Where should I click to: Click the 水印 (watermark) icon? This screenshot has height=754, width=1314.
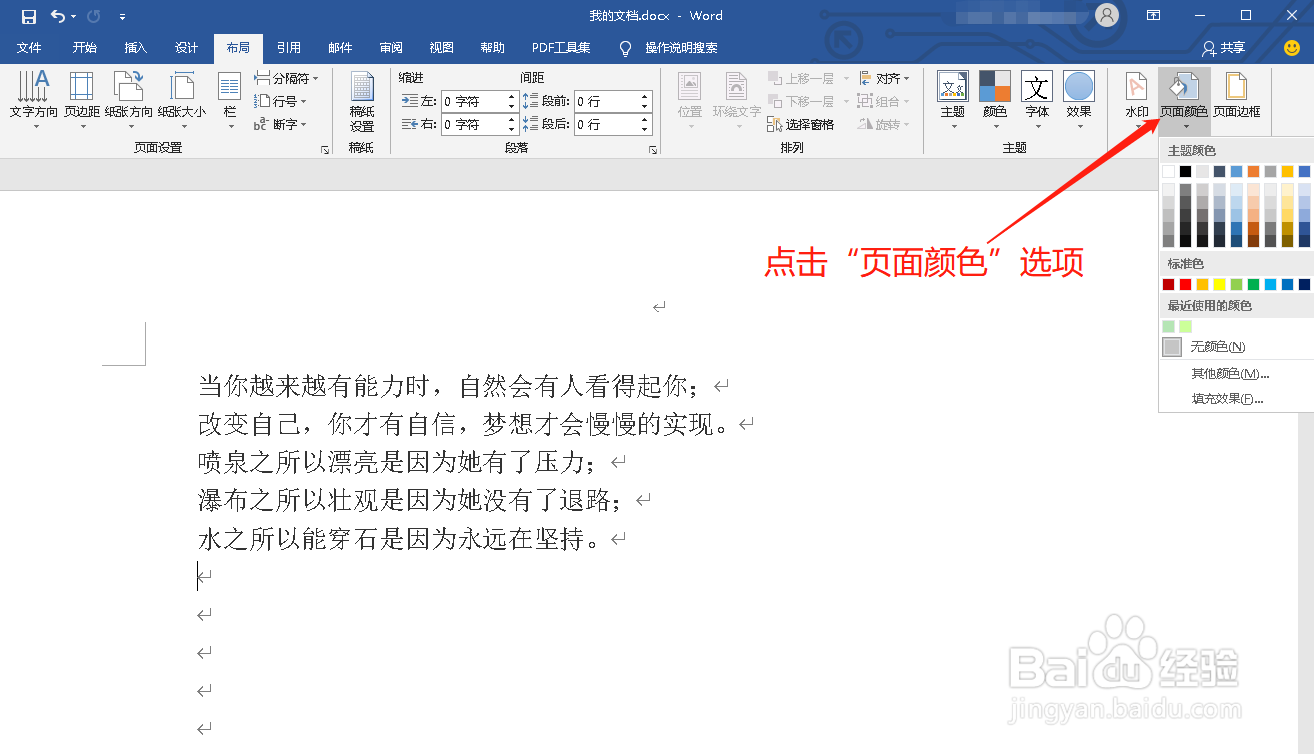[x=1135, y=95]
